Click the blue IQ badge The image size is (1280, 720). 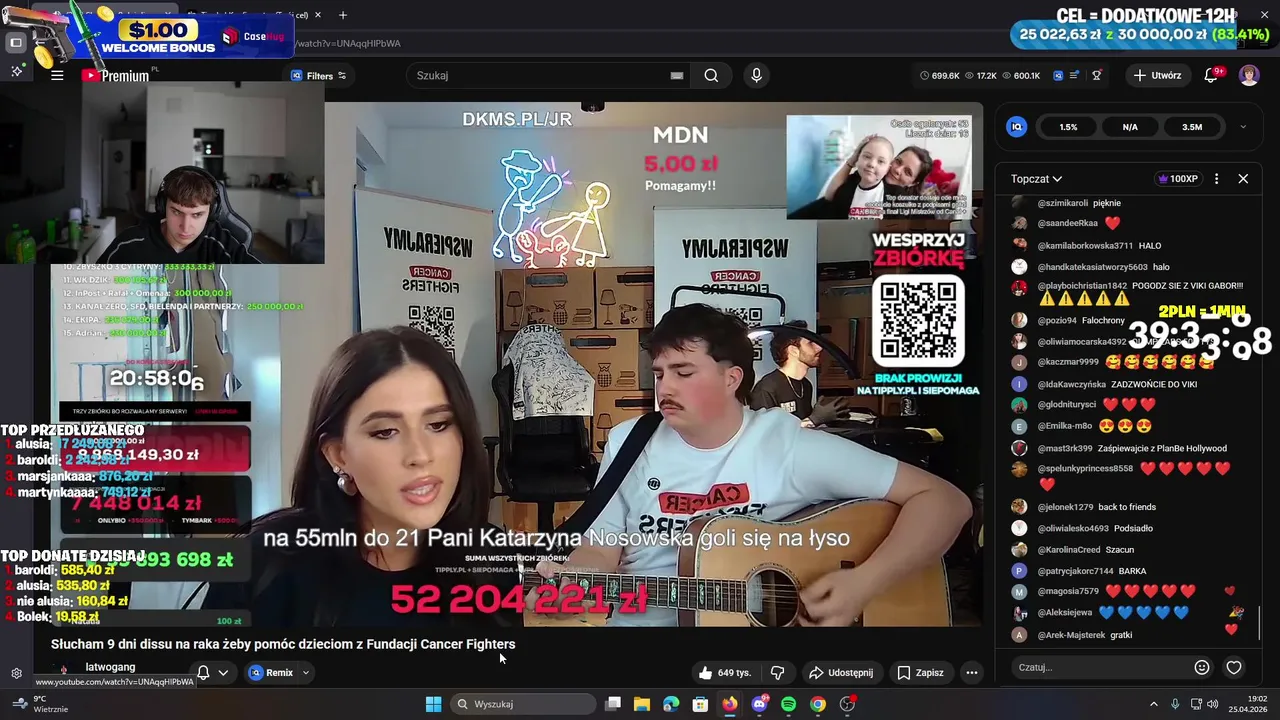point(1017,127)
